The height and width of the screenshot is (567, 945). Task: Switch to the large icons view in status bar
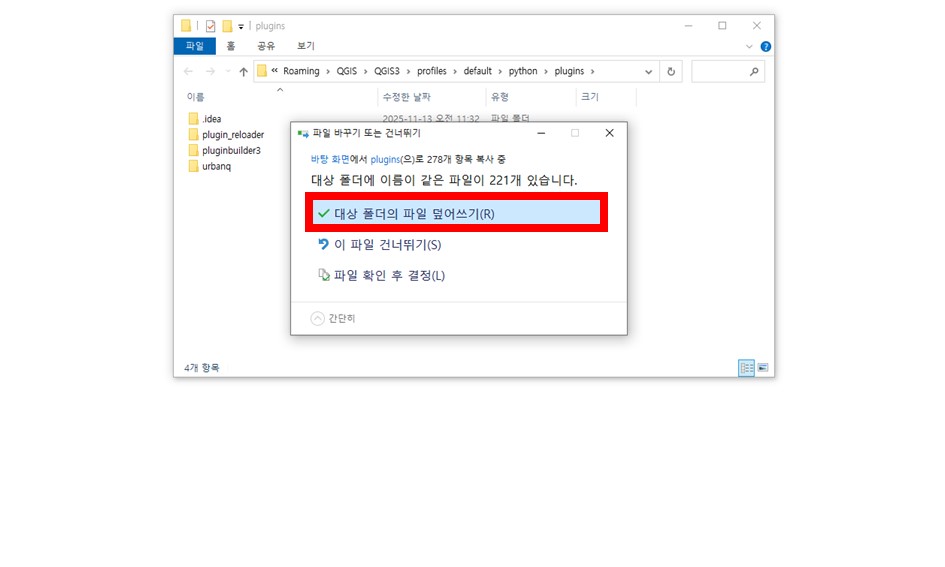pos(763,368)
